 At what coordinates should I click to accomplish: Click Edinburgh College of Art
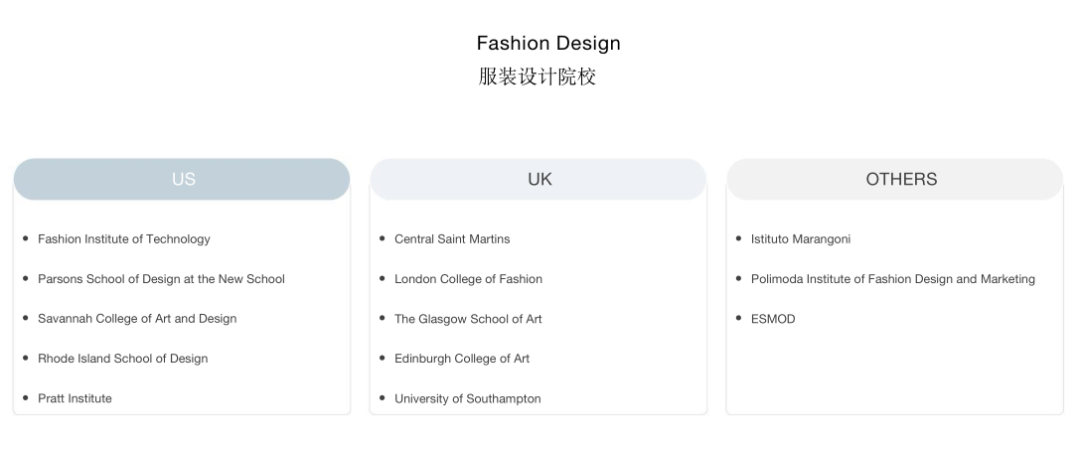(462, 358)
